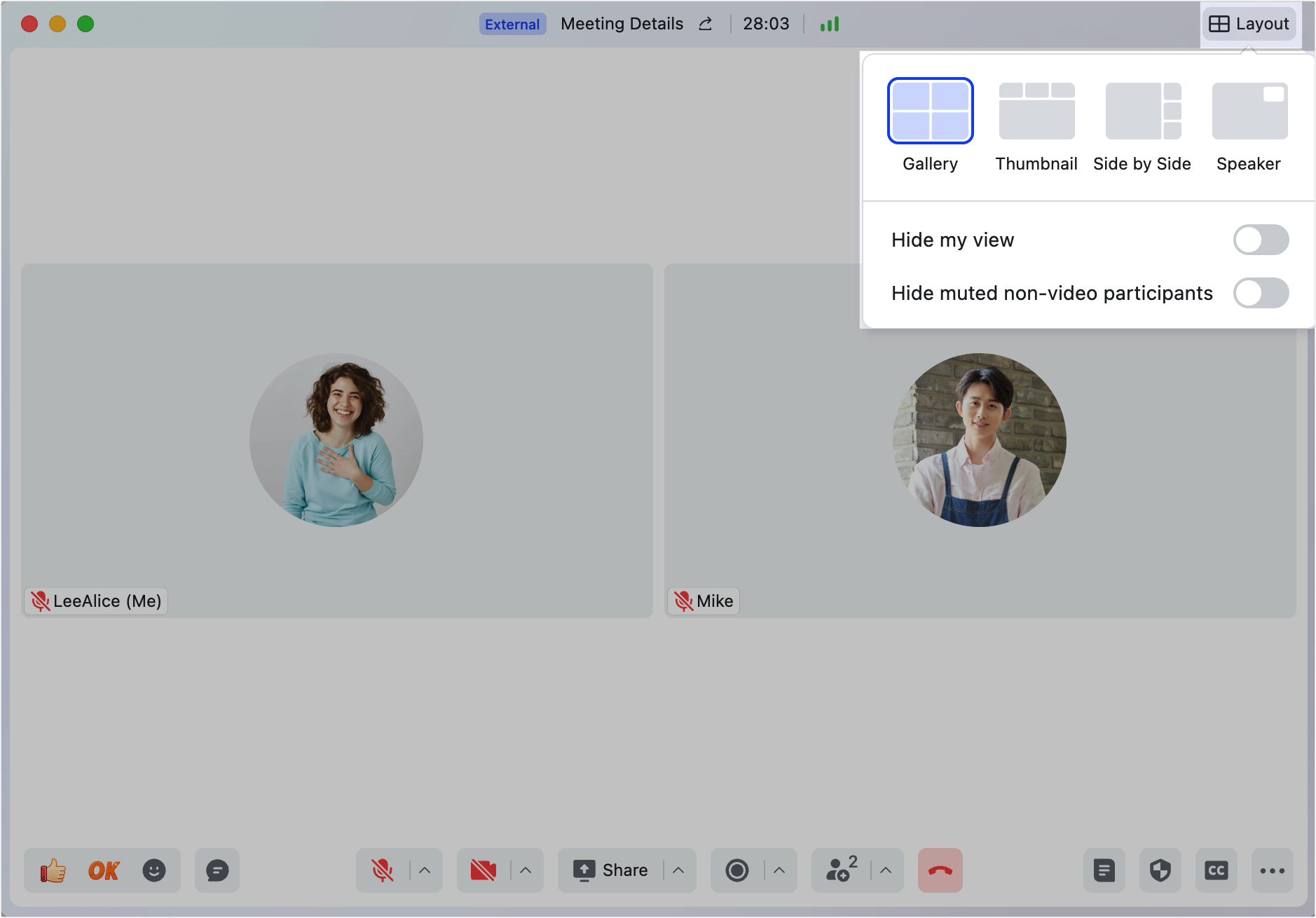Expand microphone device options chevron
The image size is (1316, 918).
pyautogui.click(x=424, y=870)
